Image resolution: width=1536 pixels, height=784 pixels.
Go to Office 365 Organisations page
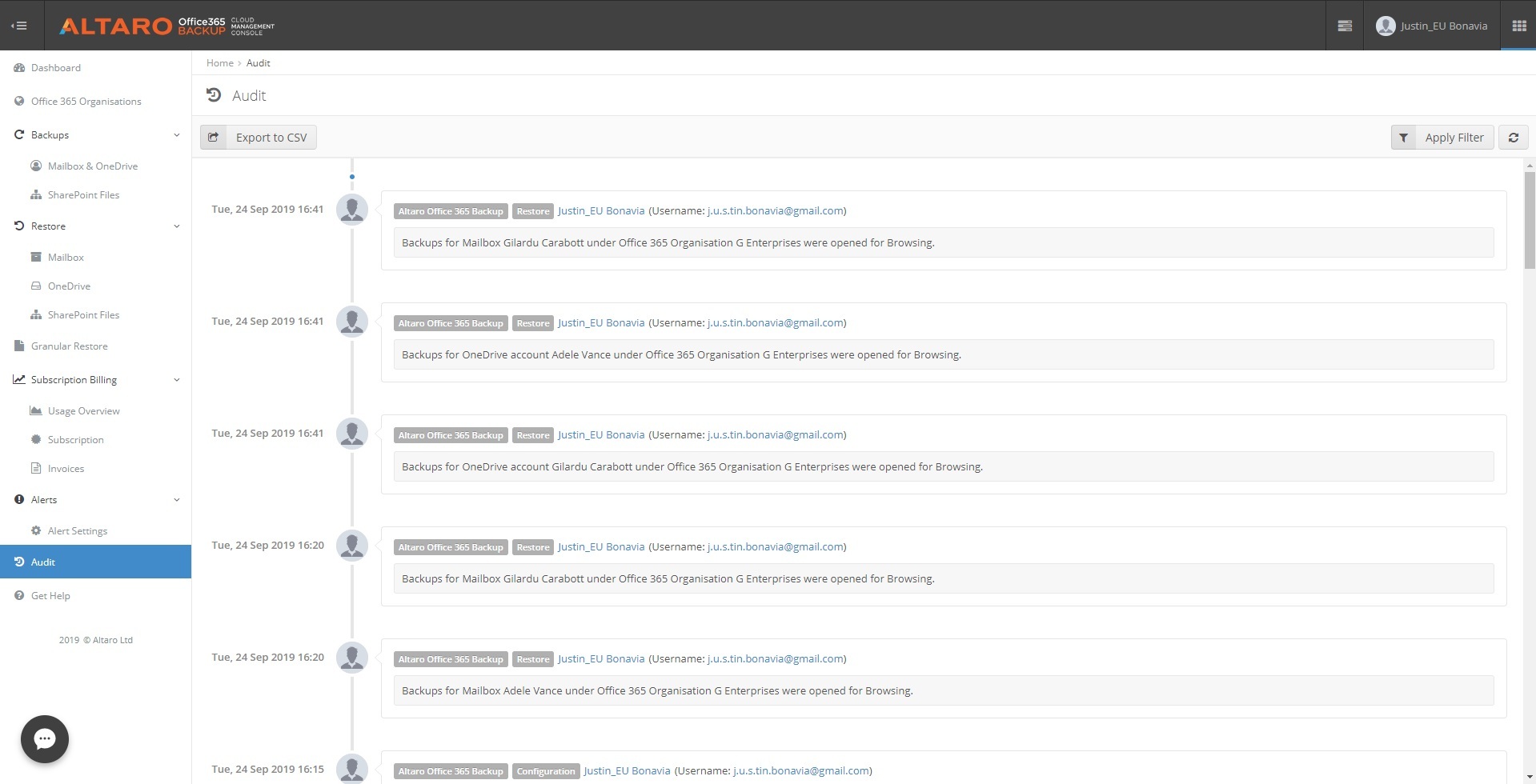pos(86,102)
